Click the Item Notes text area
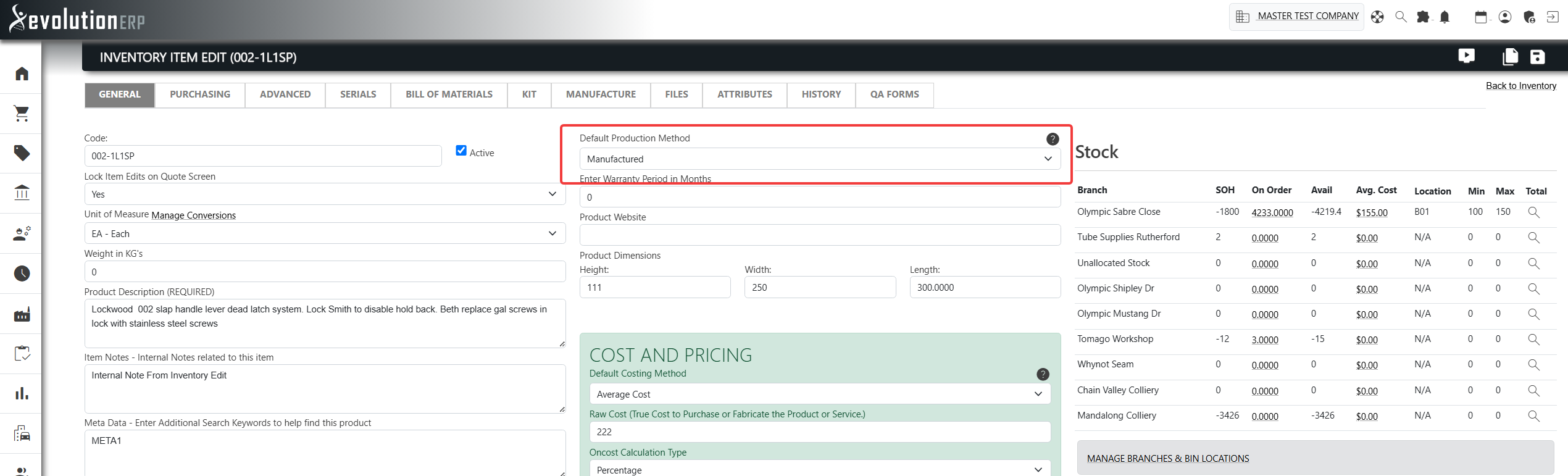This screenshot has height=476, width=1568. [x=325, y=388]
